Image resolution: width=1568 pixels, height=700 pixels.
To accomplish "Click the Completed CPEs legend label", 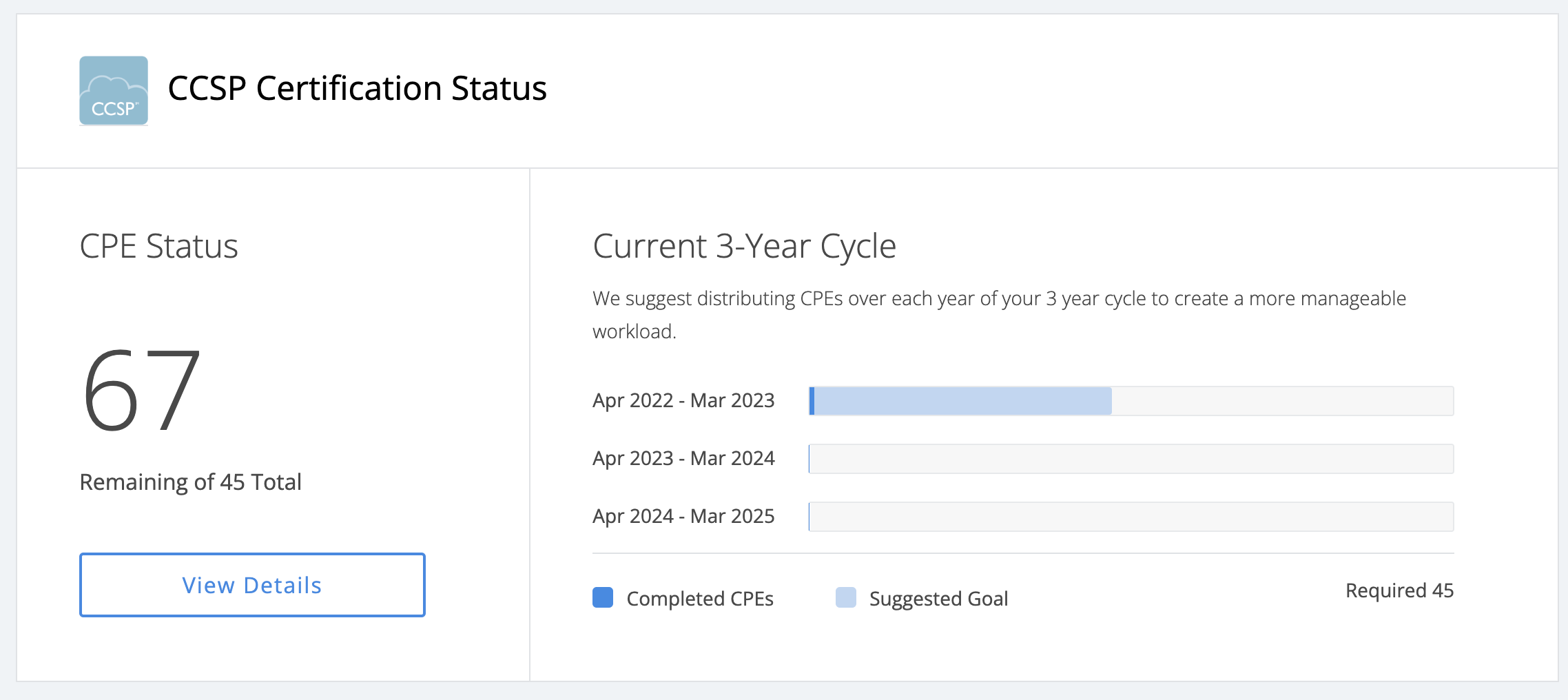I will pyautogui.click(x=700, y=599).
